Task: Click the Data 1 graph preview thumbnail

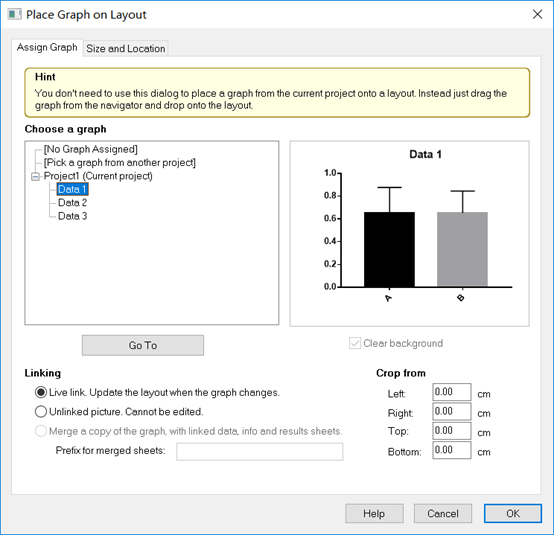Action: 409,234
